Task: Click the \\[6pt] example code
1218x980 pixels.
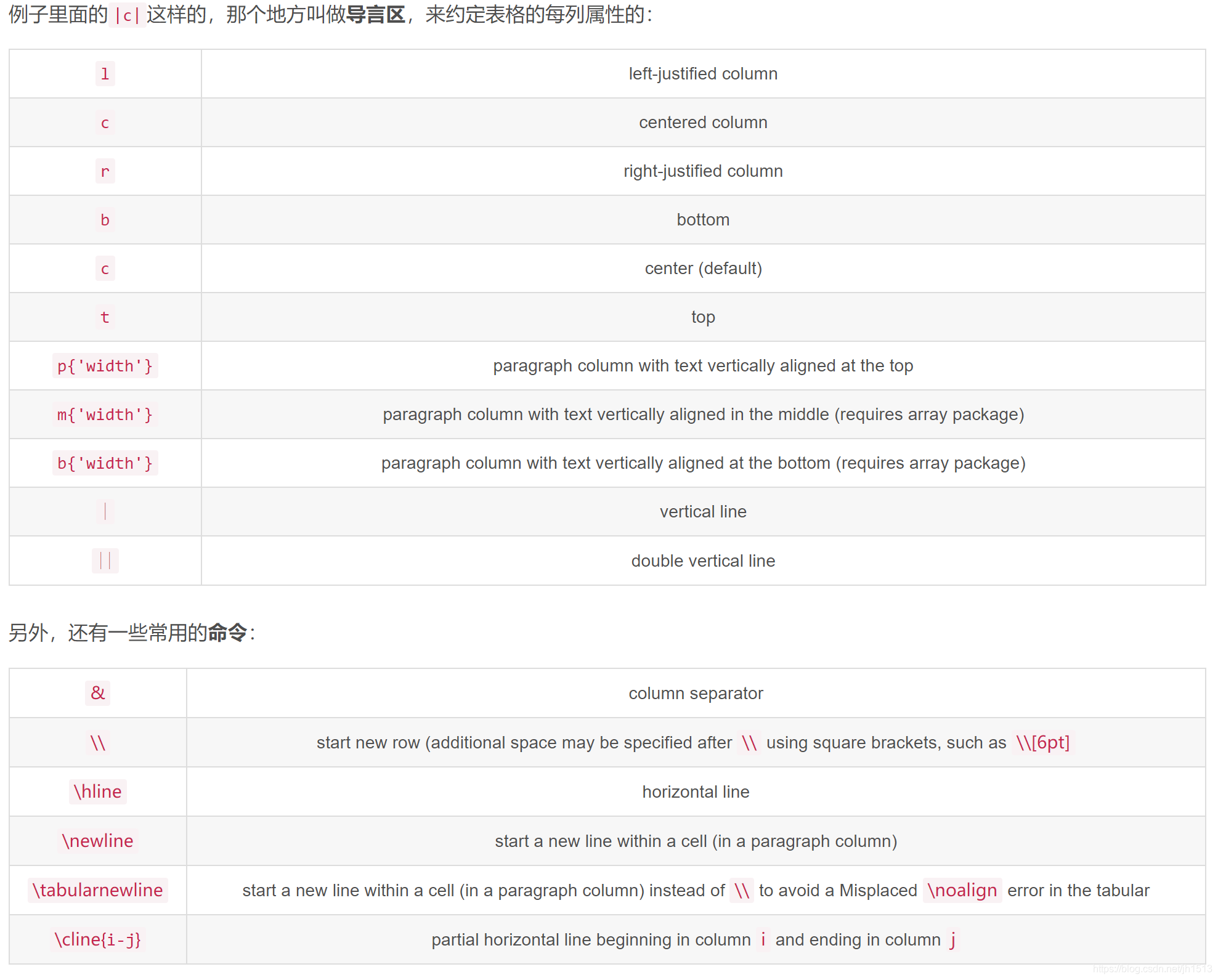Action: click(1042, 742)
